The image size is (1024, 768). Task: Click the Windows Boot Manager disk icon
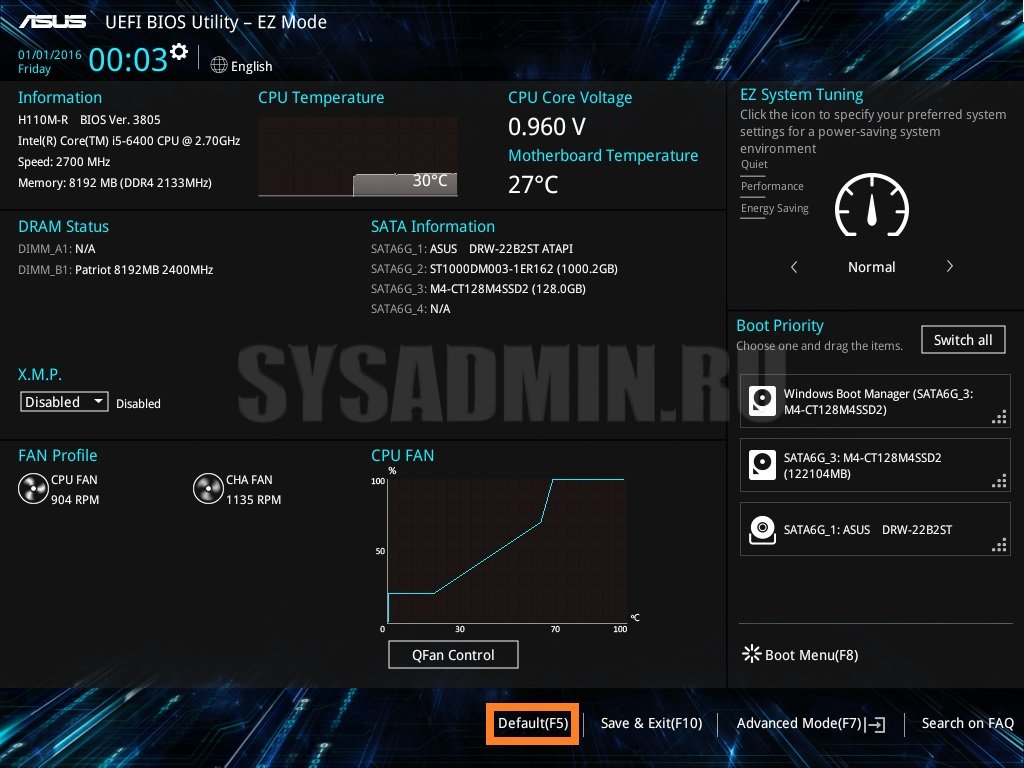click(x=763, y=402)
